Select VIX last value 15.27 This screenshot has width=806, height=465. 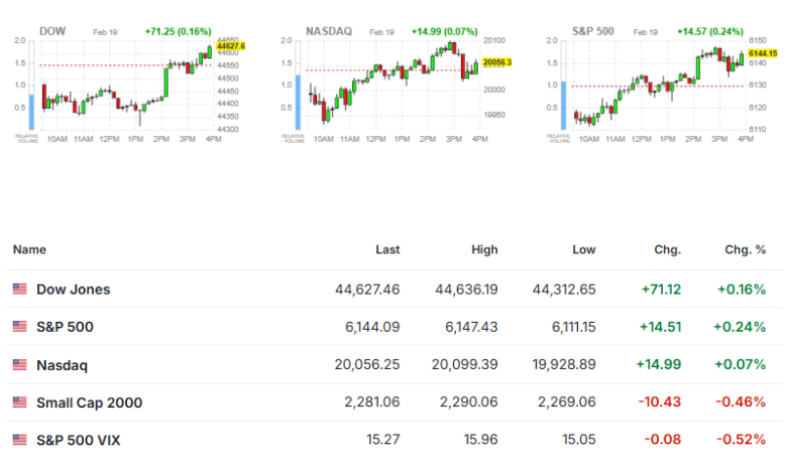[x=383, y=440]
